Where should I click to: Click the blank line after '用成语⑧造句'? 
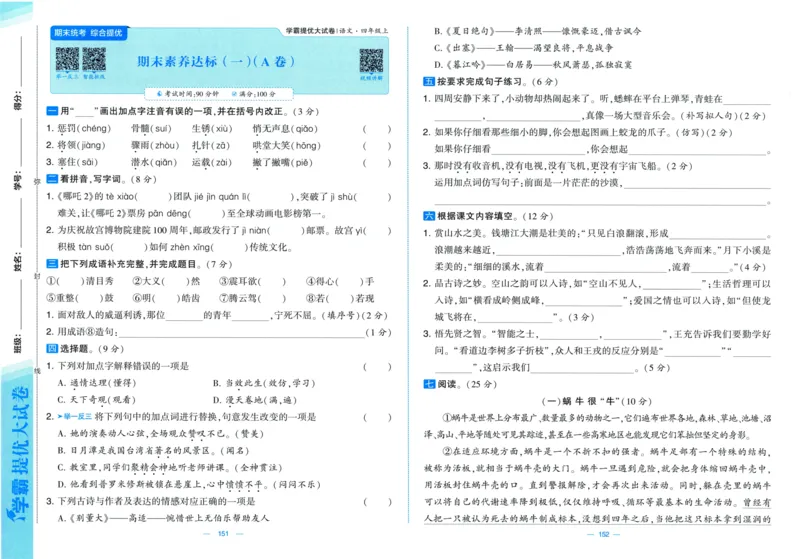click(241, 333)
